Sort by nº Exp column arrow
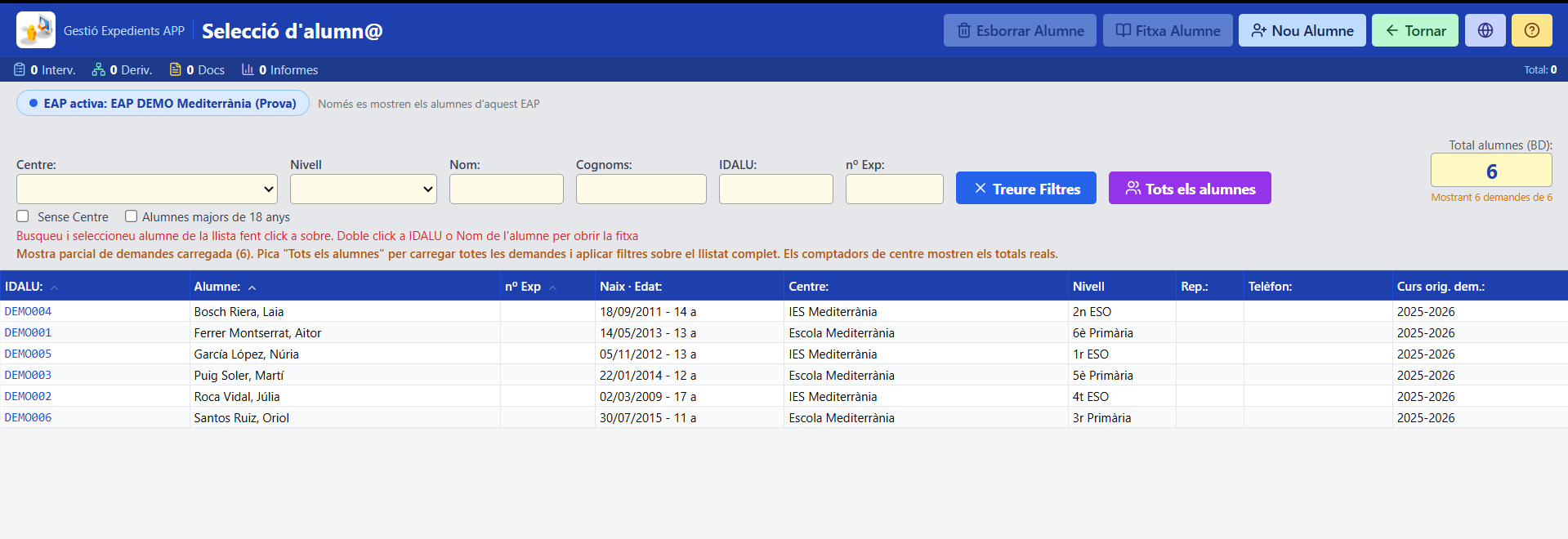 tap(553, 287)
